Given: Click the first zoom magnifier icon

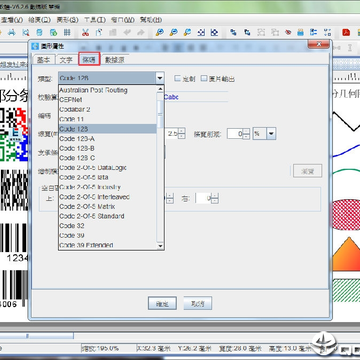Looking at the screenshot, I should tap(160, 32).
